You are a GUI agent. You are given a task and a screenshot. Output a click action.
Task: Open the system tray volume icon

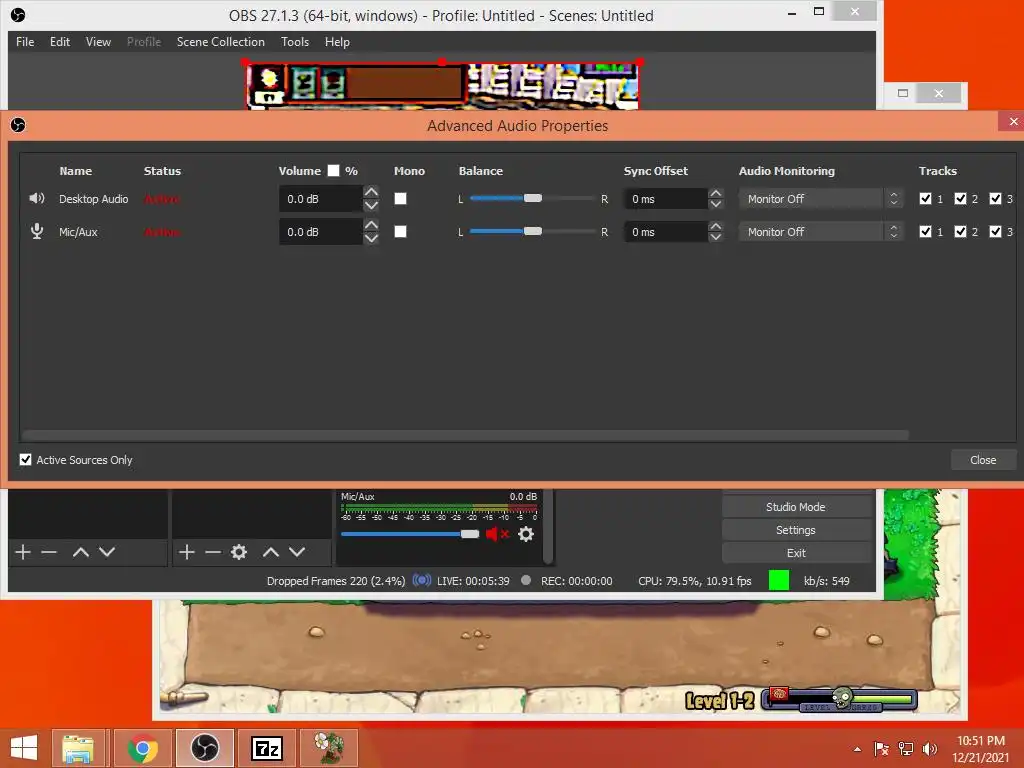tap(929, 749)
